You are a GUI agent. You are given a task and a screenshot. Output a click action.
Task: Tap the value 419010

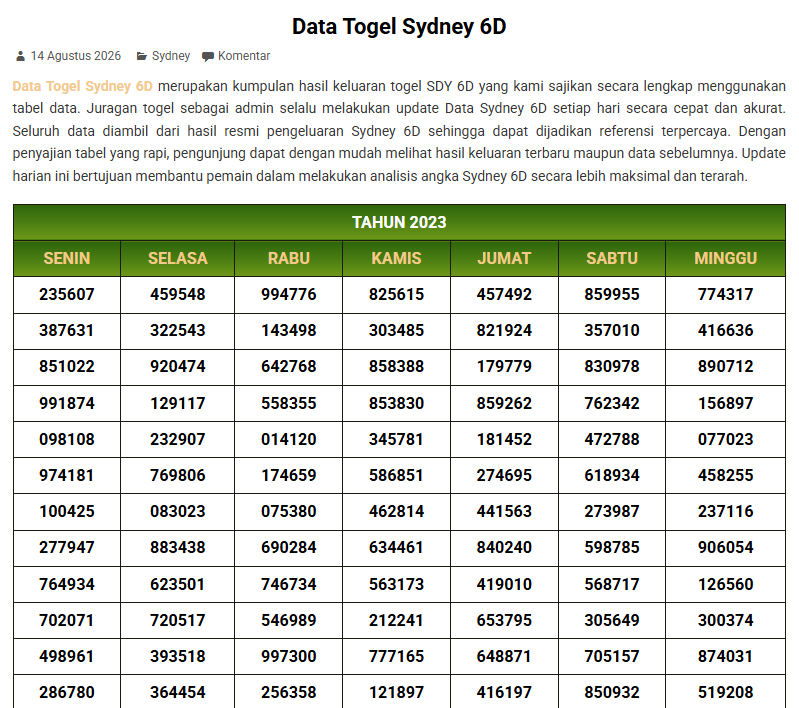coord(504,585)
